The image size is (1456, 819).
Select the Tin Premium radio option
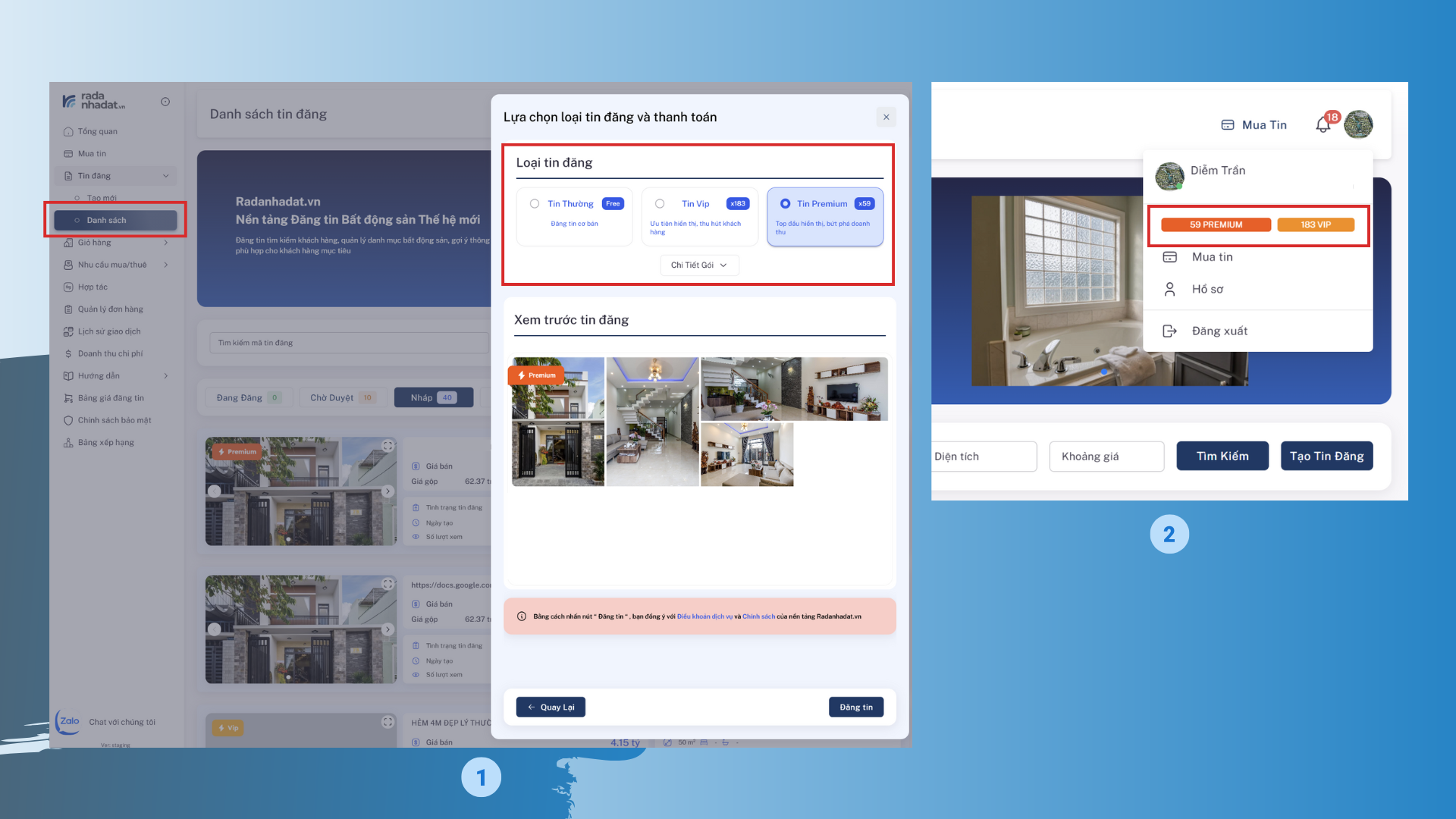coord(785,204)
